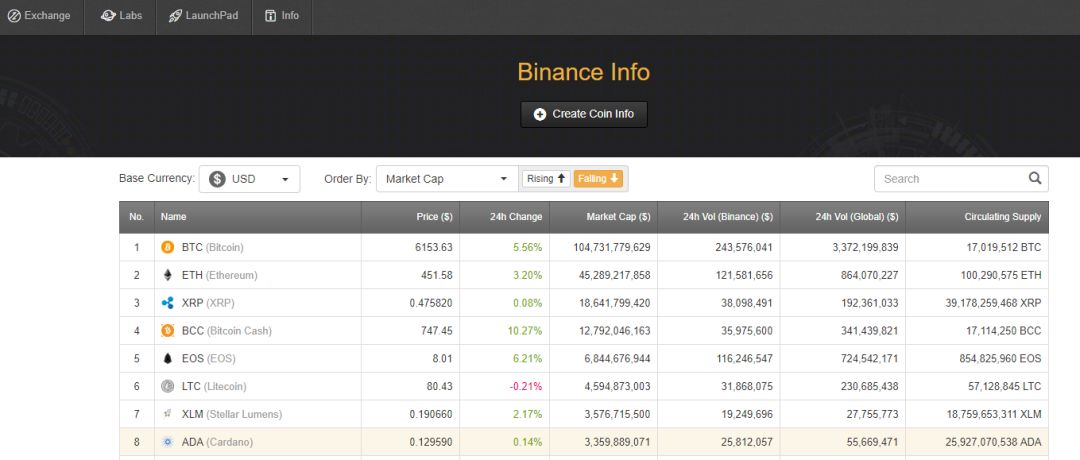Click the Ethereum coin icon

167,275
